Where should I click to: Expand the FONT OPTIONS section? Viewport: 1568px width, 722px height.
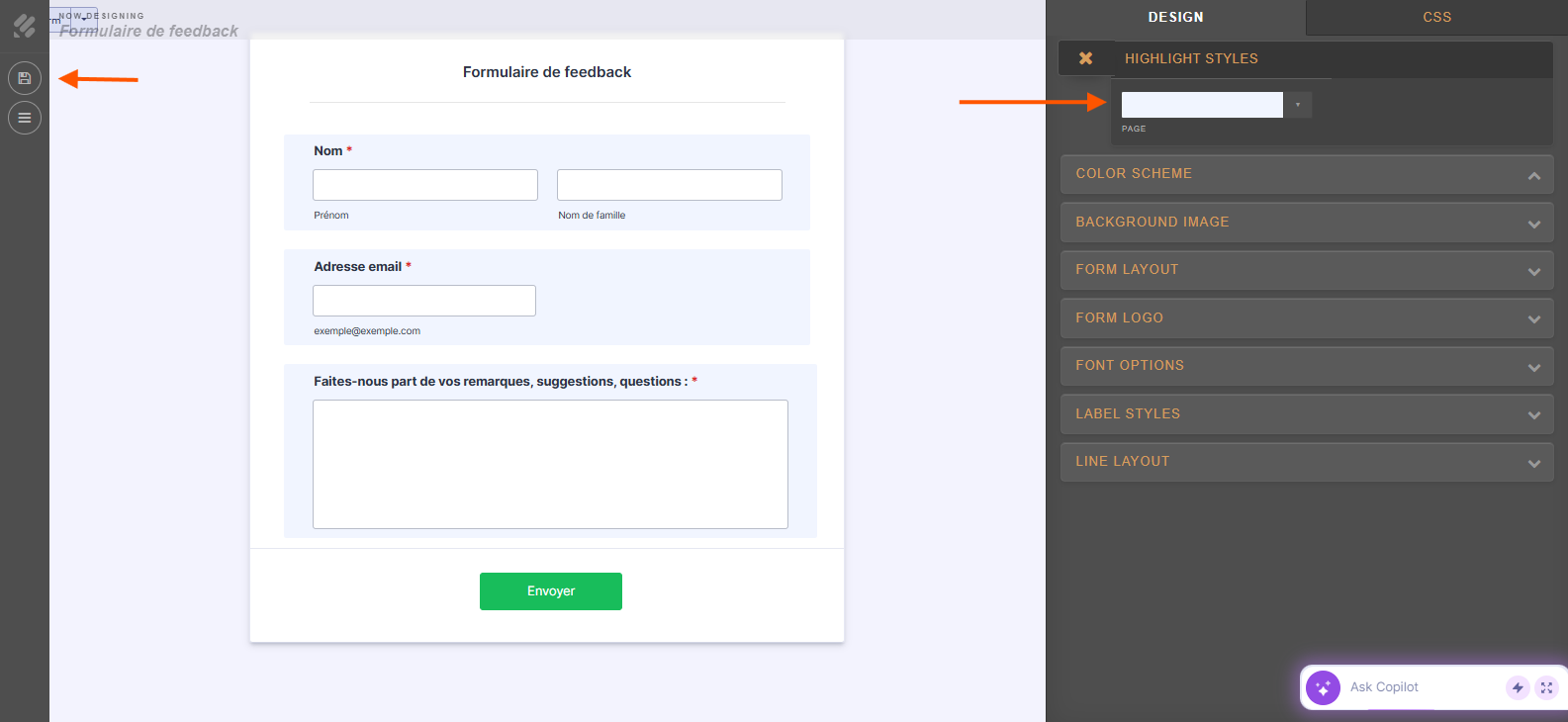(x=1307, y=366)
